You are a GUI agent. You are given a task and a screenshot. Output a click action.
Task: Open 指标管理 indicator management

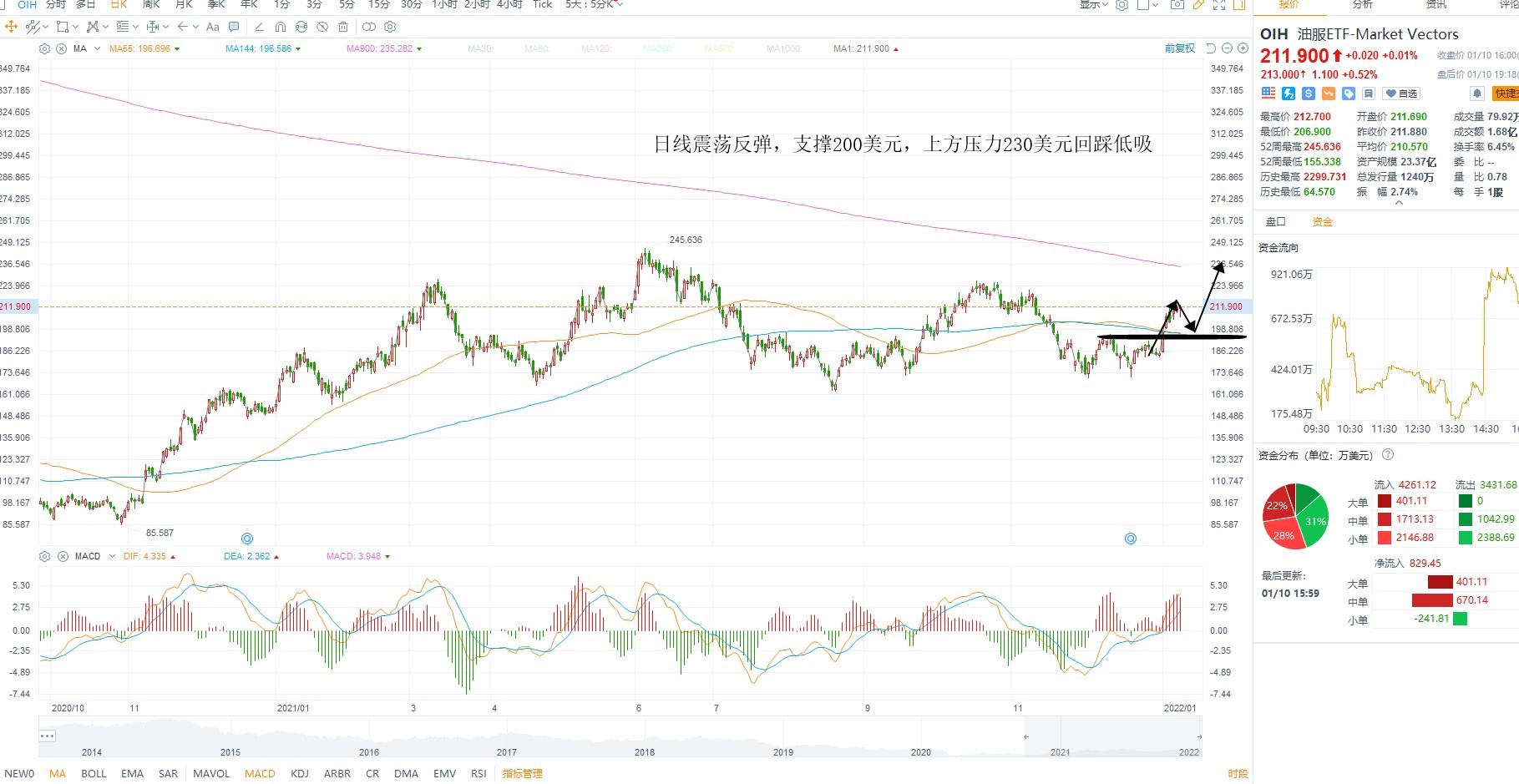(523, 774)
